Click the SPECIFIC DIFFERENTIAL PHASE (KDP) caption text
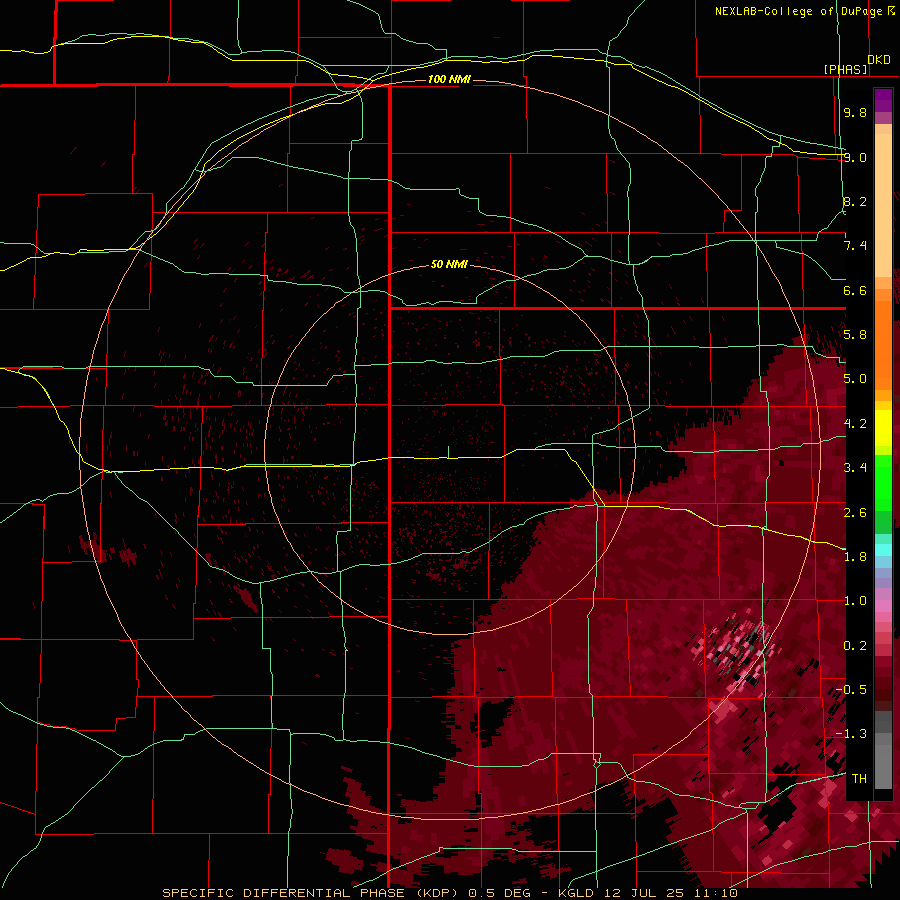 click(x=311, y=893)
